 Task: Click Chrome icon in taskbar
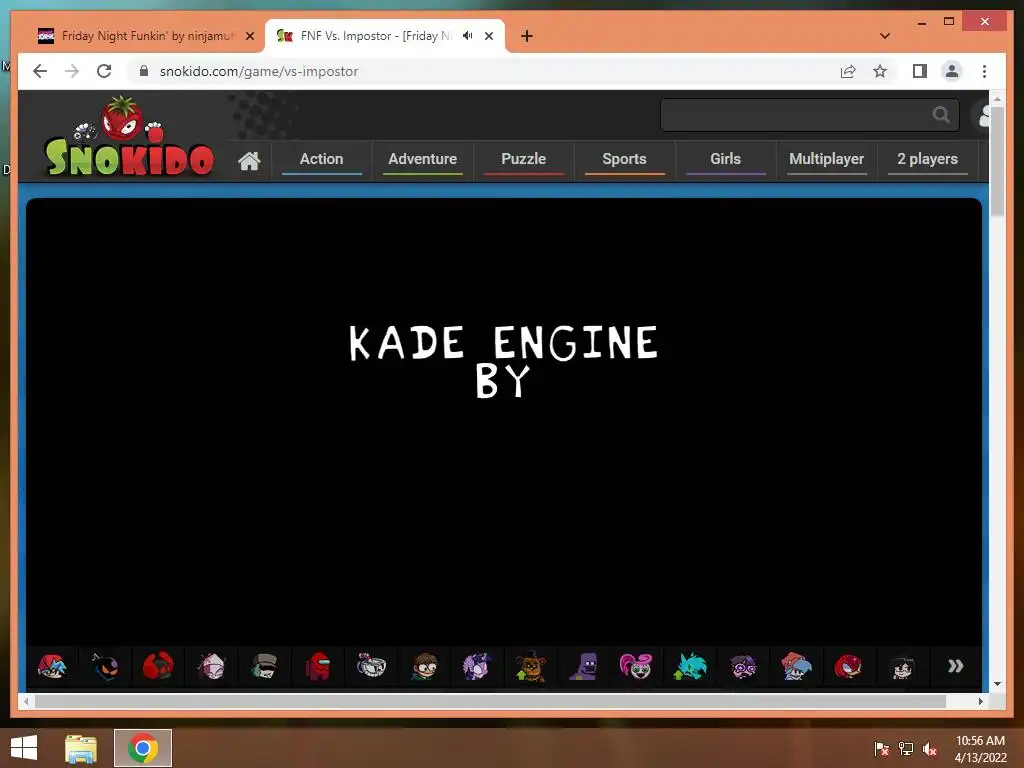tap(143, 748)
